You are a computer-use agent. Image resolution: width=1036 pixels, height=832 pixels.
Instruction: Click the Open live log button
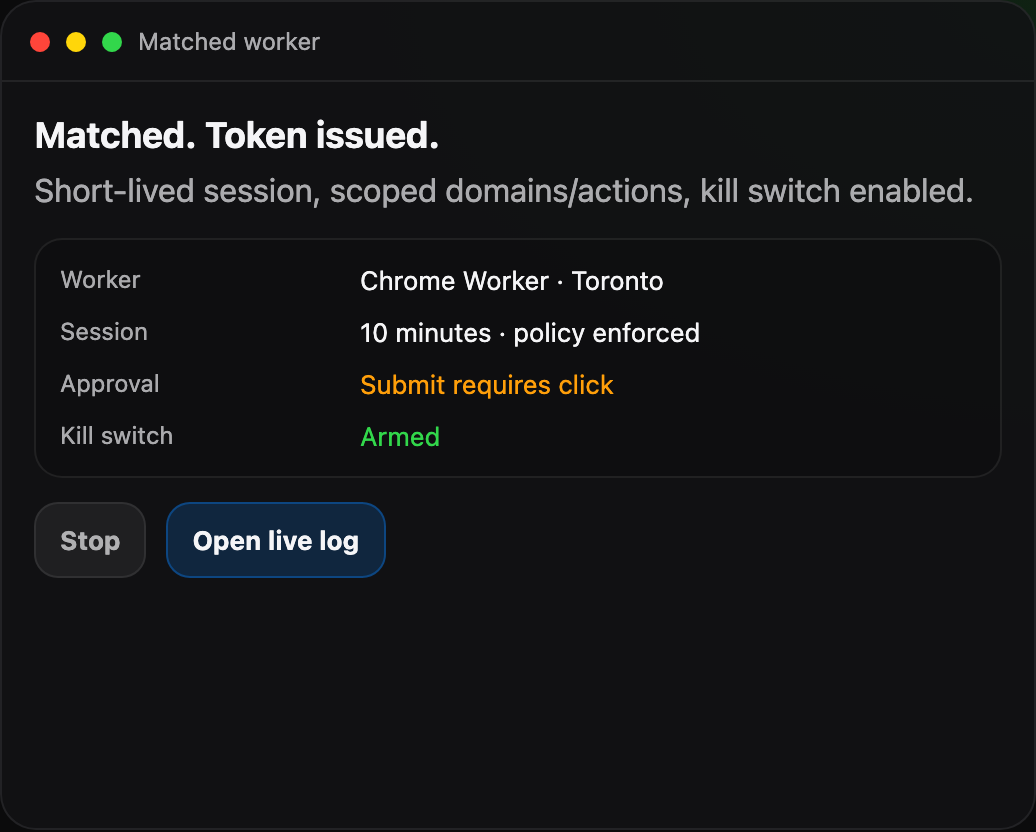(x=275, y=540)
